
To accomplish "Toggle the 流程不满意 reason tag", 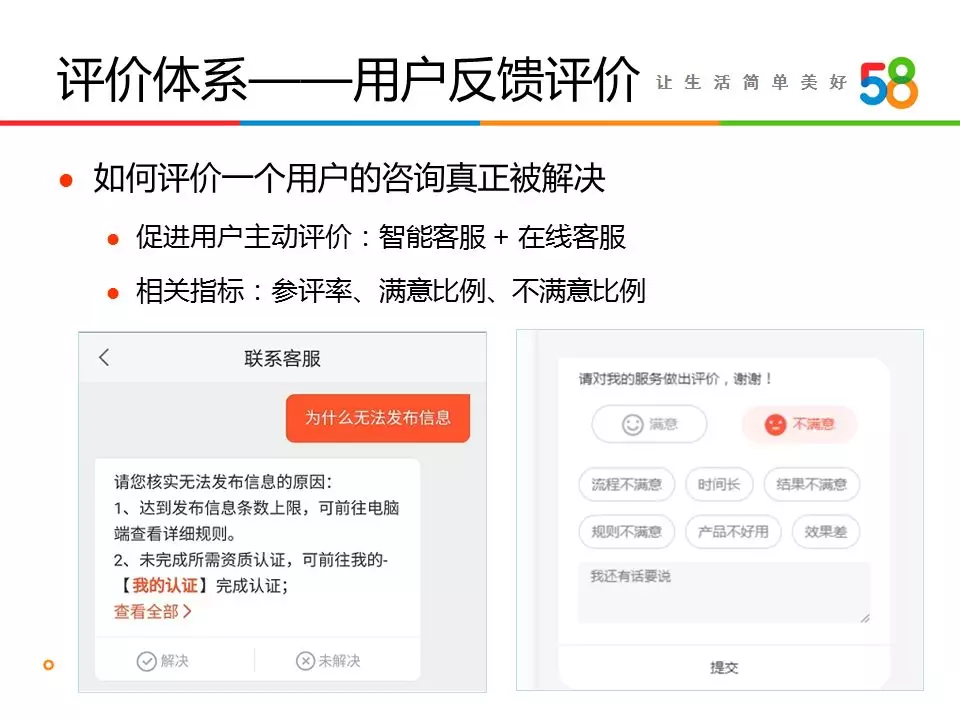I will click(x=626, y=485).
